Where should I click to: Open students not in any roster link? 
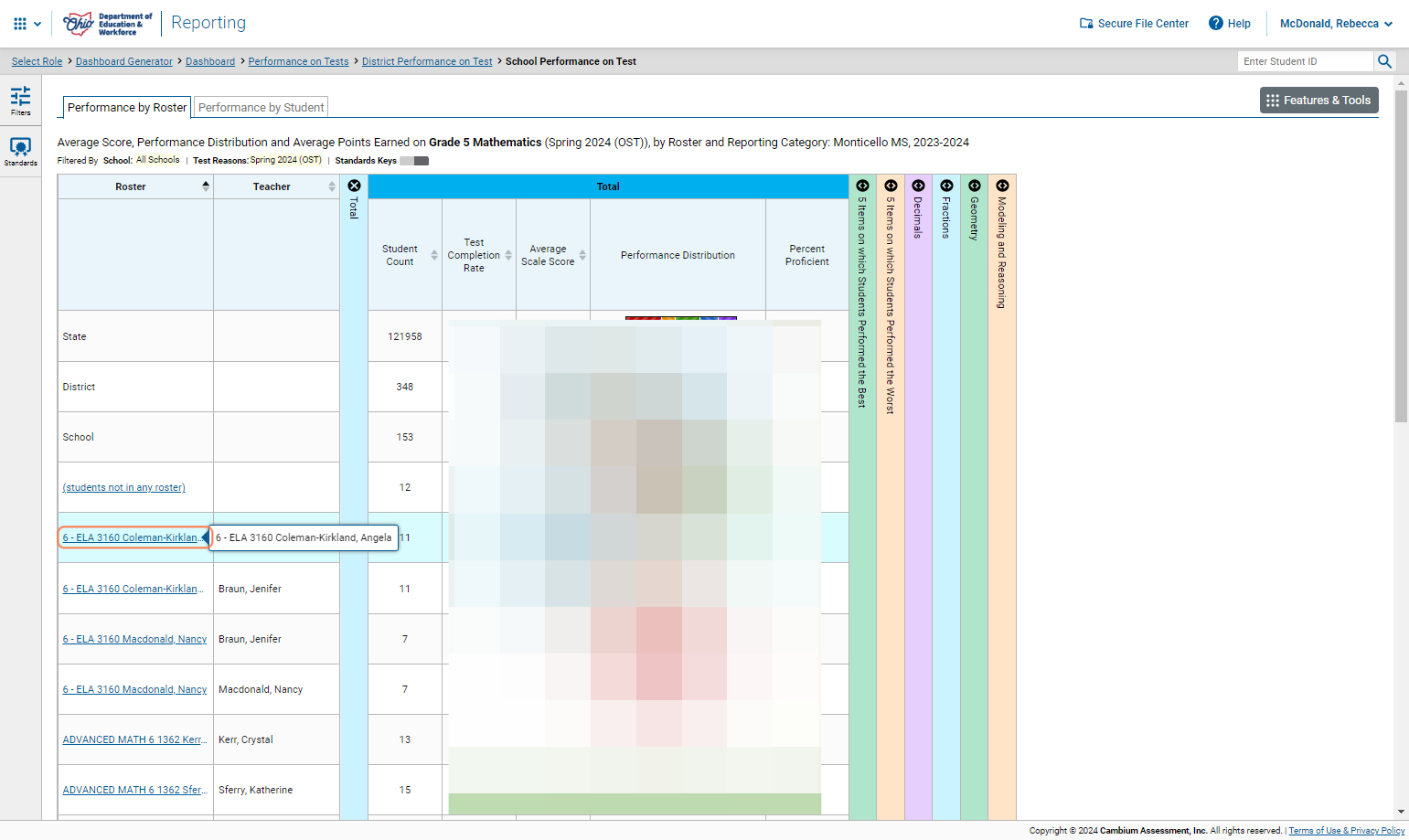[x=123, y=487]
